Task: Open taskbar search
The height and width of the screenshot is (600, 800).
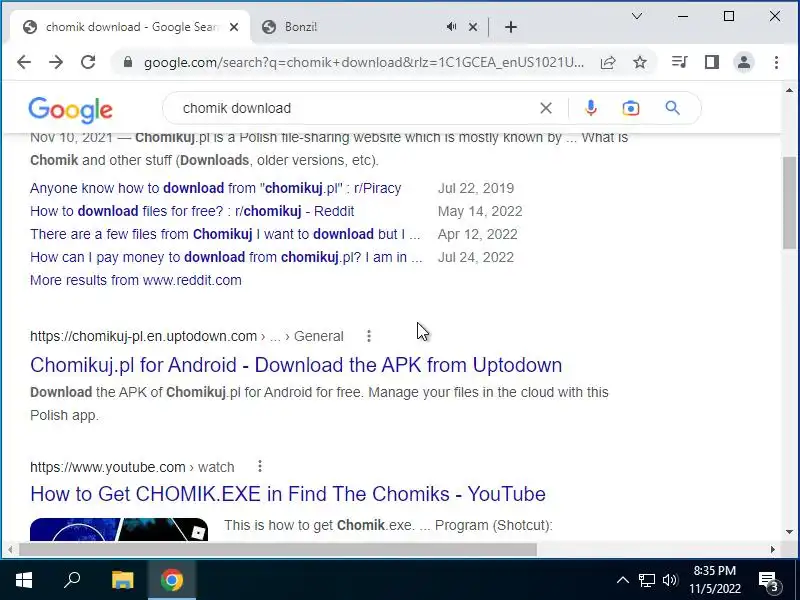Action: tap(72, 580)
